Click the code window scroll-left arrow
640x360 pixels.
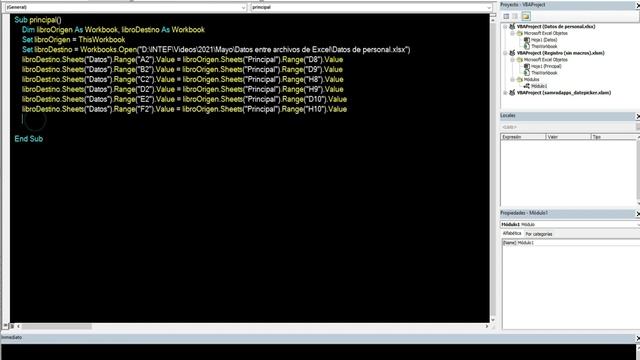pos(18,326)
